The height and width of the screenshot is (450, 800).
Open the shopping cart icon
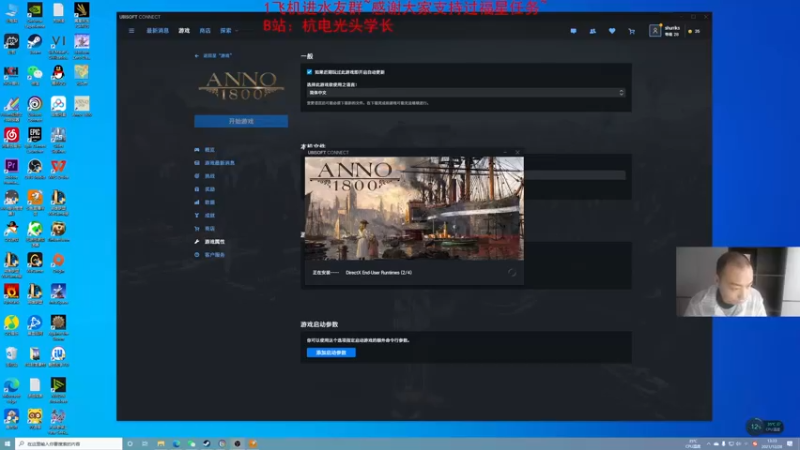point(632,31)
